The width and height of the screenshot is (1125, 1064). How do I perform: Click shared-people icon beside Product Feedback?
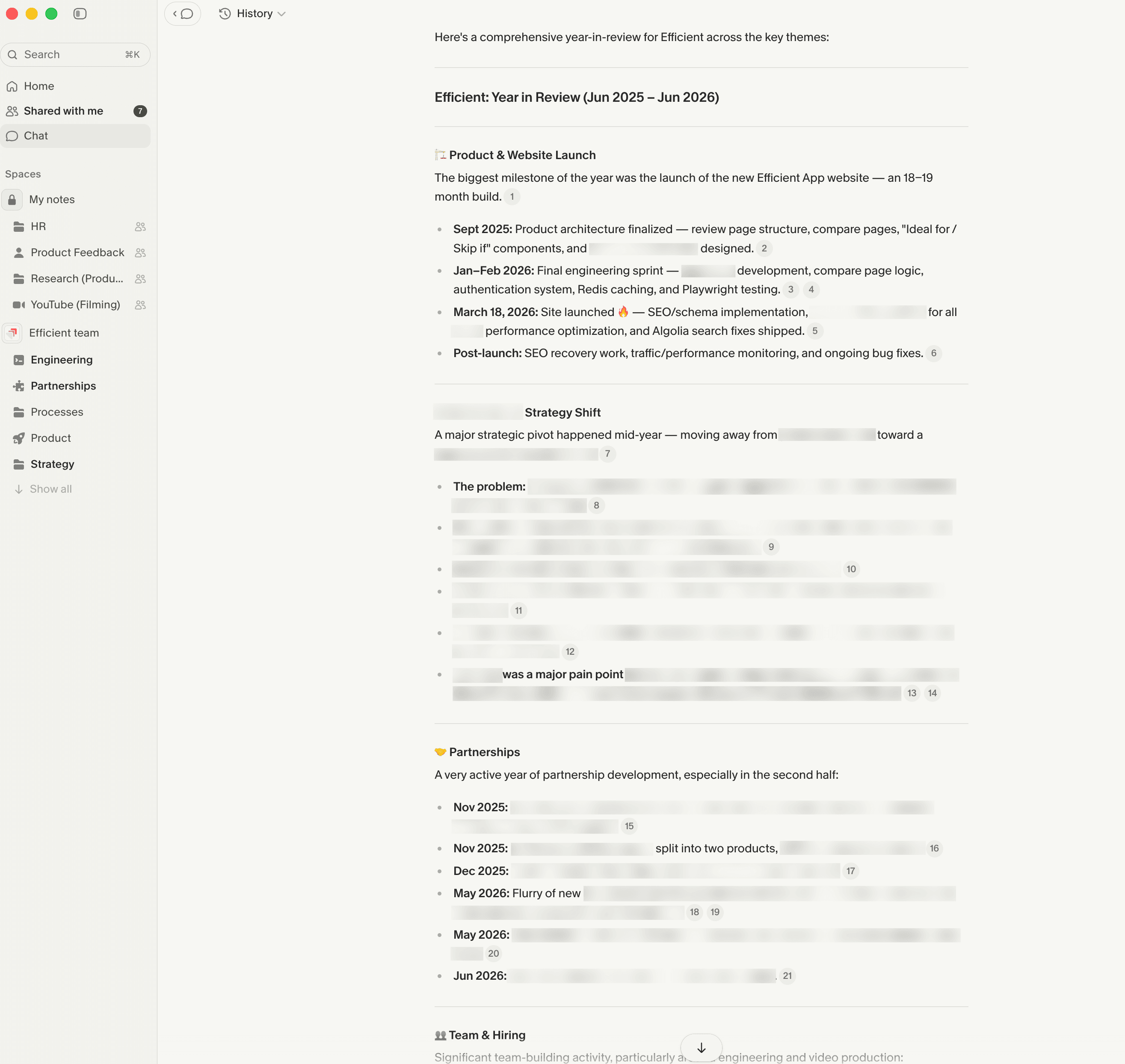[x=141, y=253]
